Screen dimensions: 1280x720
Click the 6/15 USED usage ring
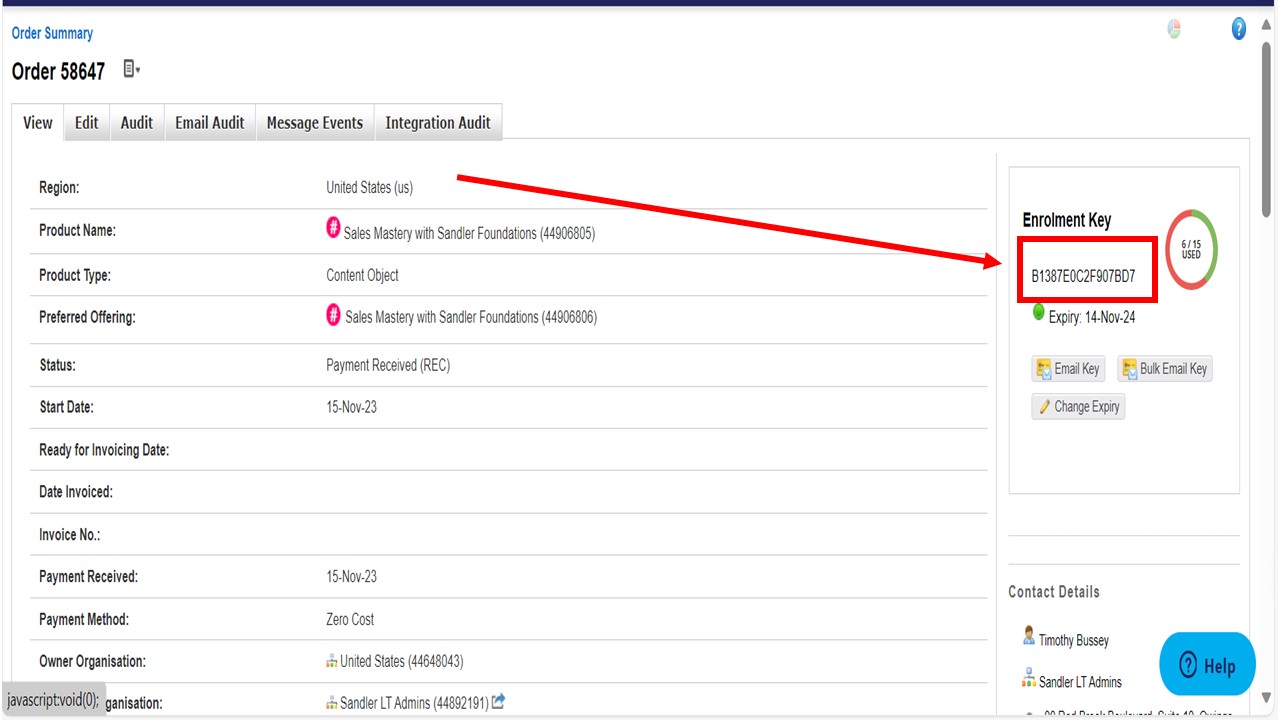coord(1190,250)
